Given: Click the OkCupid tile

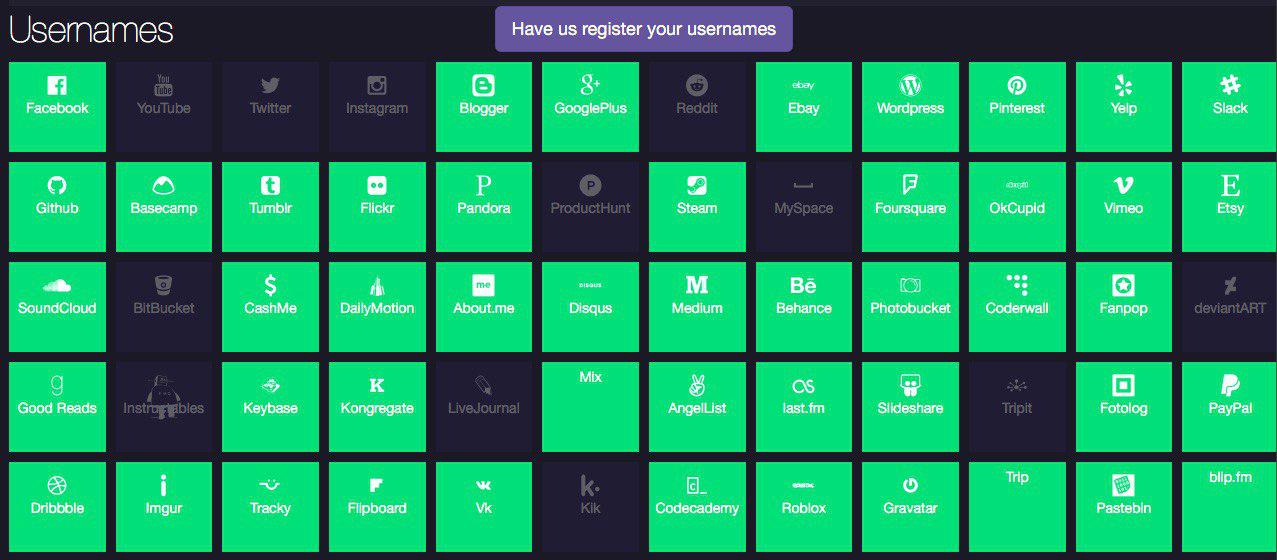Looking at the screenshot, I should 1017,207.
